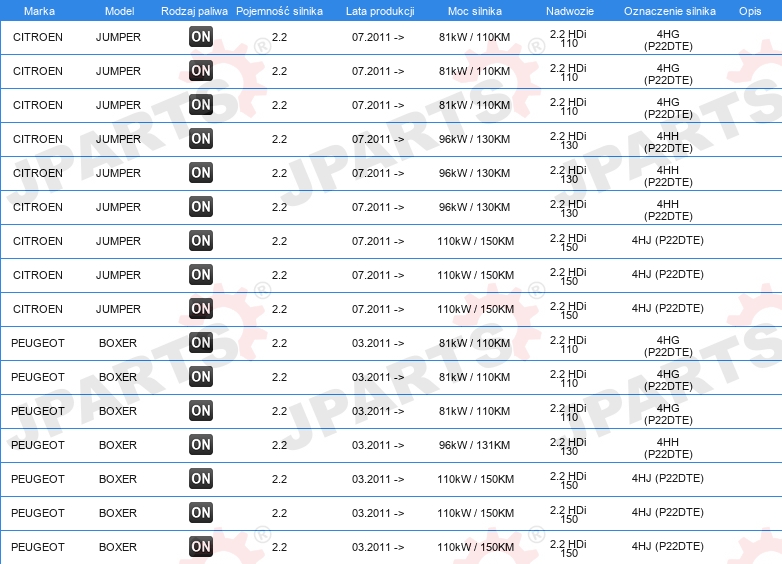This screenshot has width=782, height=564.
Task: Click the Oznaczenie silnika column header
Action: pos(669,11)
